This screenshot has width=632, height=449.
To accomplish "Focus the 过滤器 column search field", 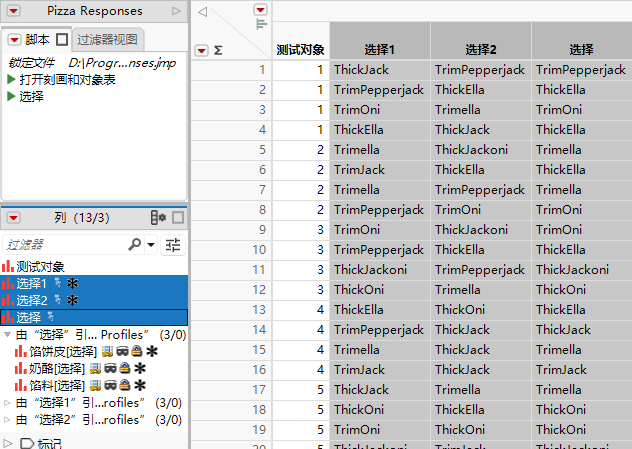I will [x=64, y=245].
